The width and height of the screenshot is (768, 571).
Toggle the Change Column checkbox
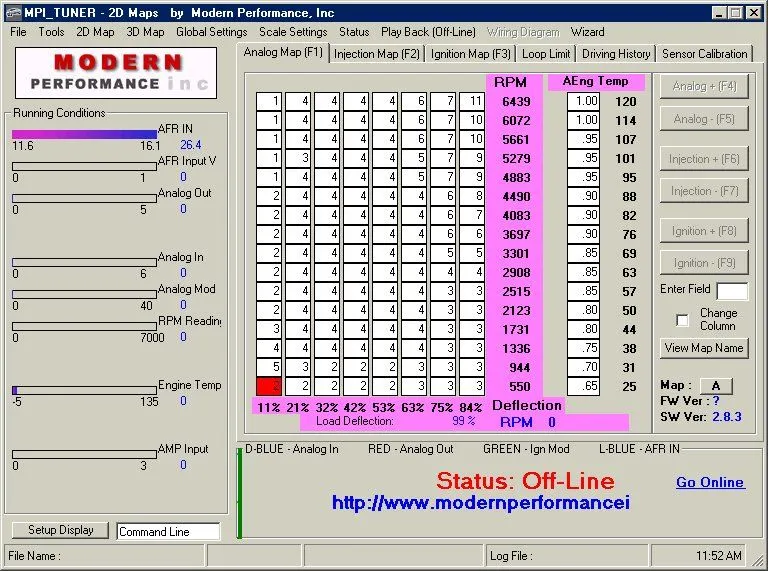pyautogui.click(x=683, y=320)
